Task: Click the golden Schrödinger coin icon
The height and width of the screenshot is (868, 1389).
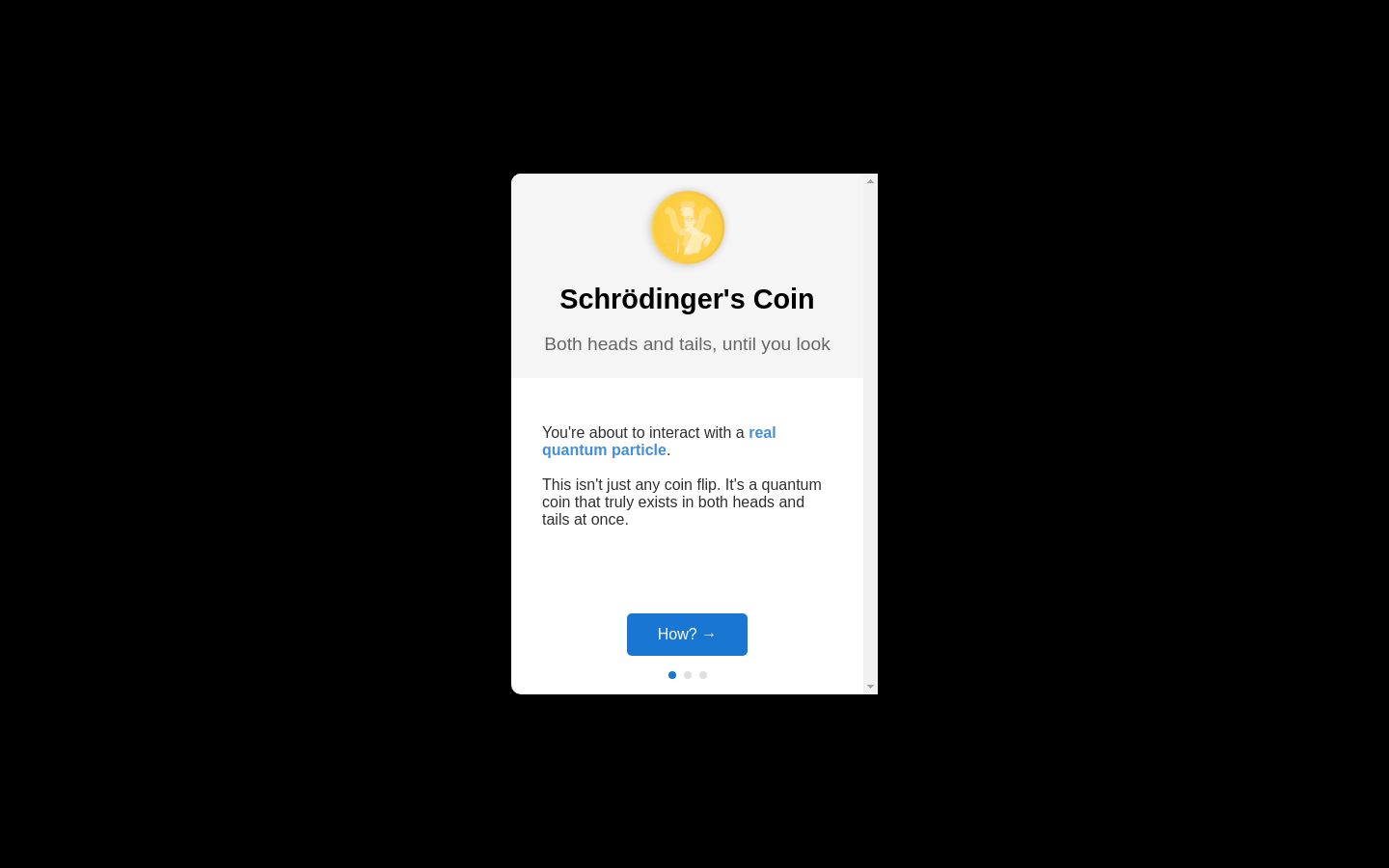Action: click(687, 228)
